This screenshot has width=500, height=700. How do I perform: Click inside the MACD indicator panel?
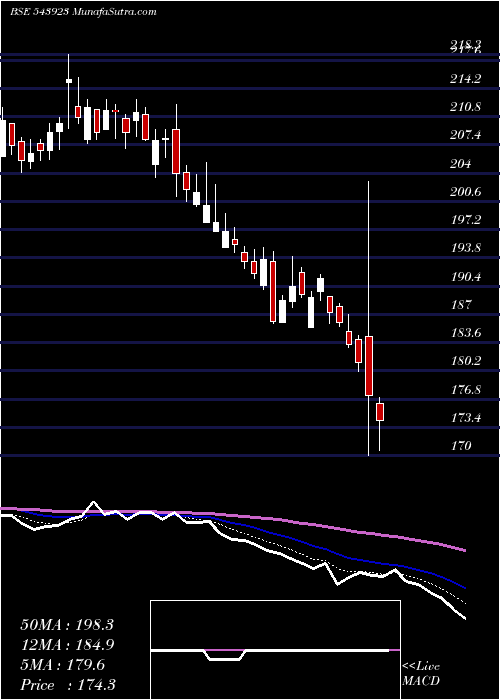[275, 650]
